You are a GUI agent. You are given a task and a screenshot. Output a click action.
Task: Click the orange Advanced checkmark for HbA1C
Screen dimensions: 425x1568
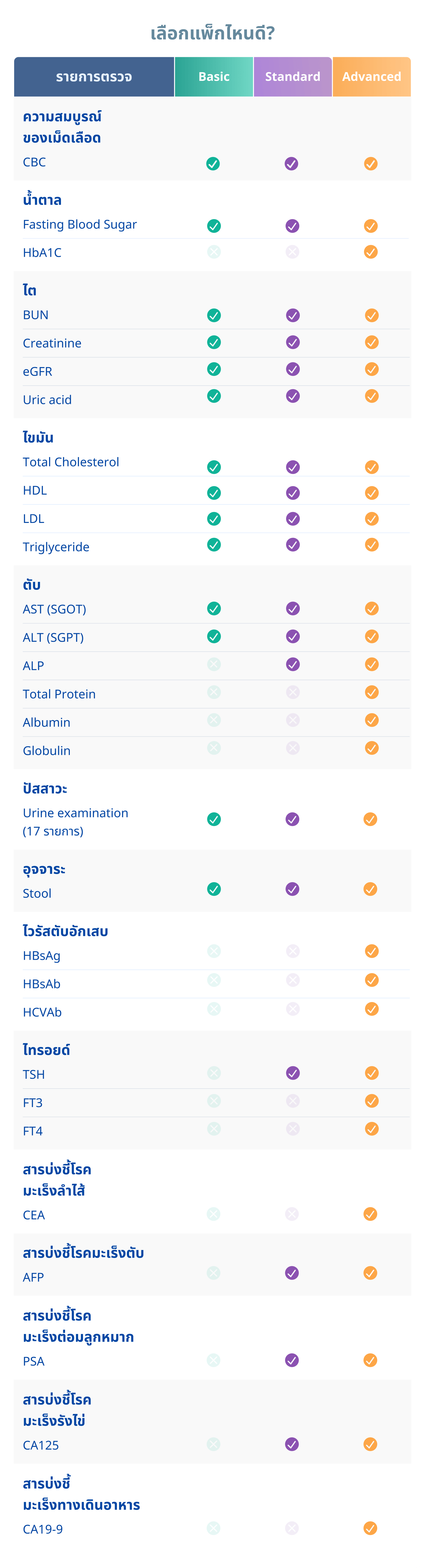371,252
